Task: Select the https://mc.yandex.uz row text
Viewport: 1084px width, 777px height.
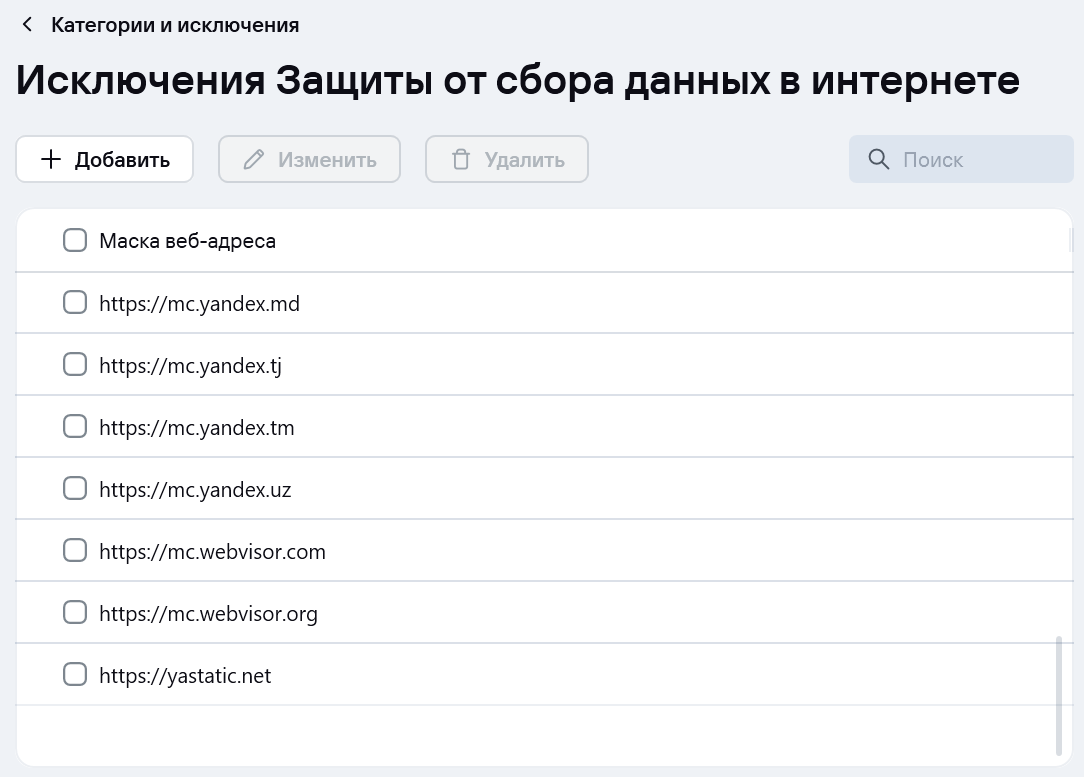Action: click(x=195, y=489)
